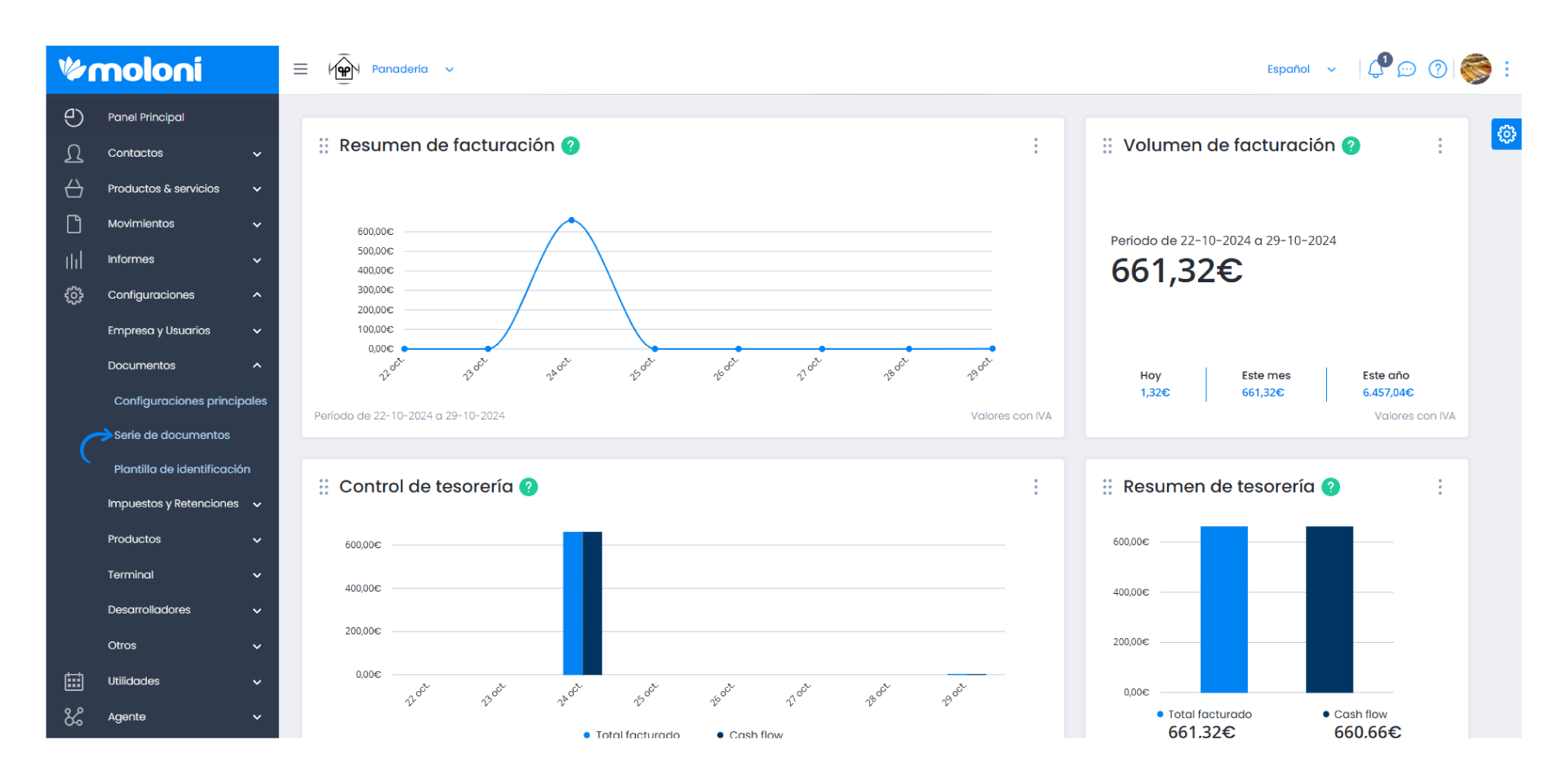Grab the Control de tesorería drag handle
Screen dimensions: 1567x784
(324, 486)
